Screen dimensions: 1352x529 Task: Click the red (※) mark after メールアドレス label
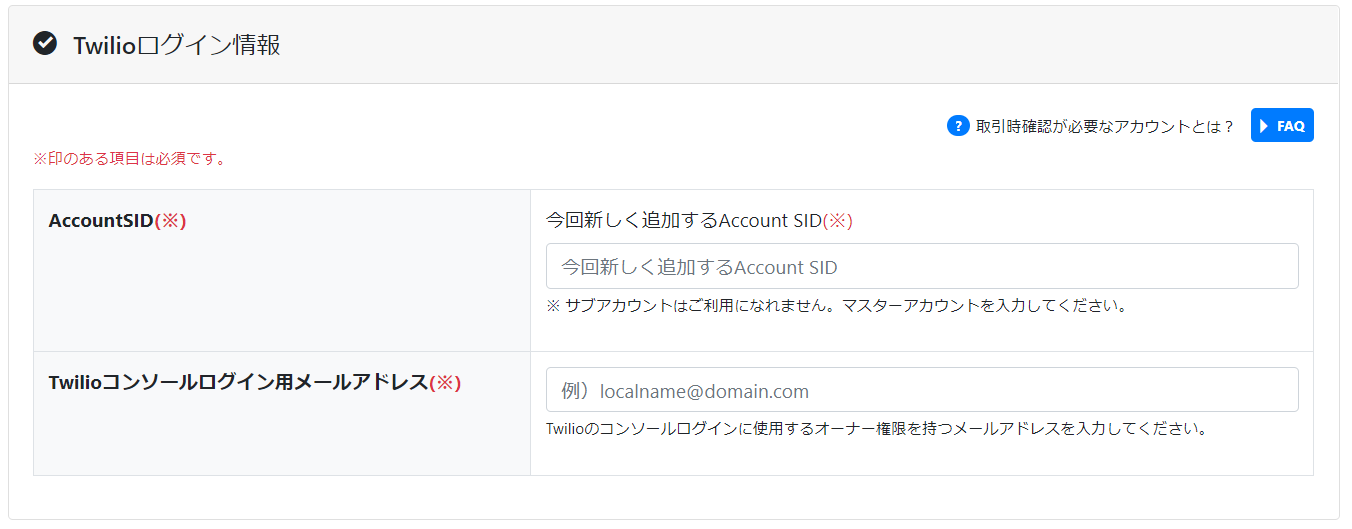[445, 382]
